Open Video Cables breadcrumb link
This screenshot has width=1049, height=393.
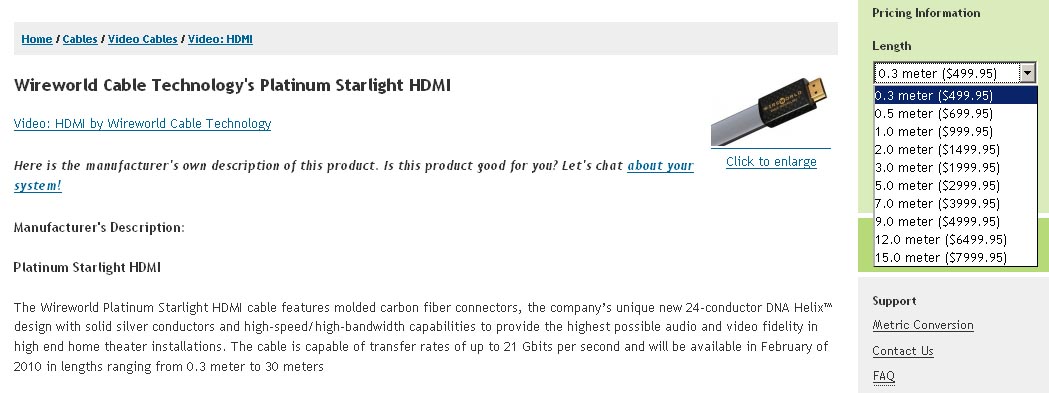click(x=142, y=39)
